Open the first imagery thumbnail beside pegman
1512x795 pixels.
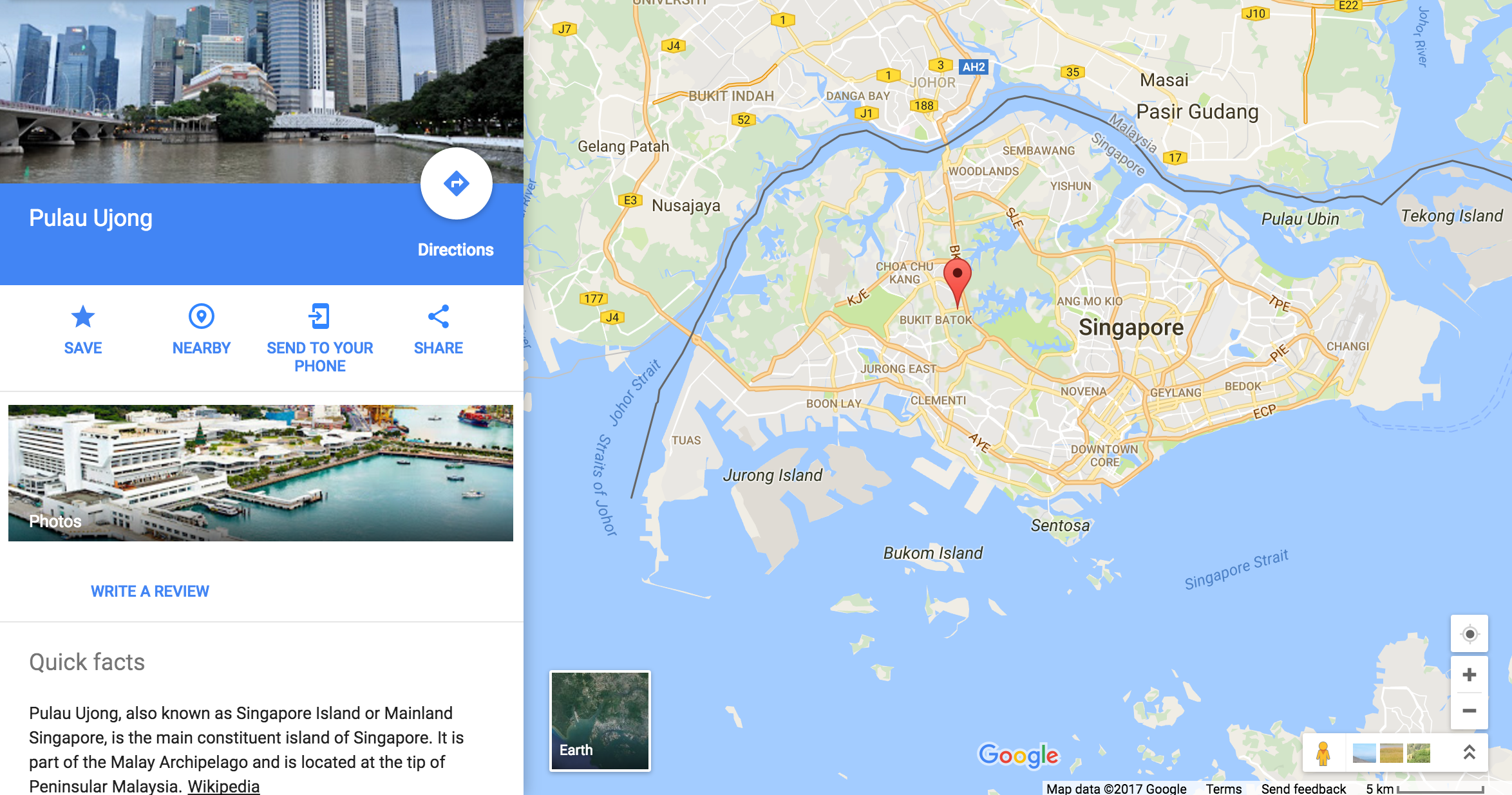point(1365,753)
